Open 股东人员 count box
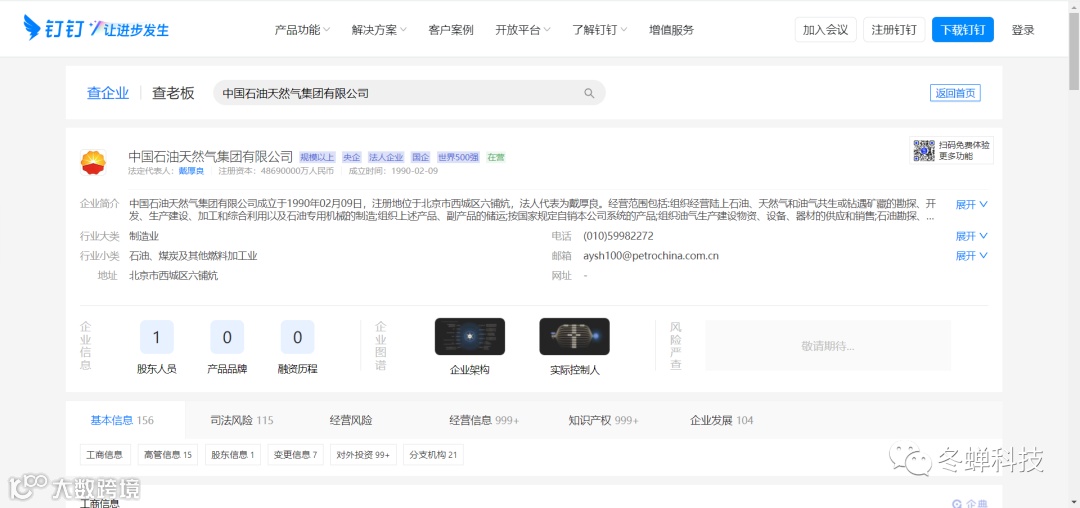This screenshot has width=1080, height=508. click(156, 337)
